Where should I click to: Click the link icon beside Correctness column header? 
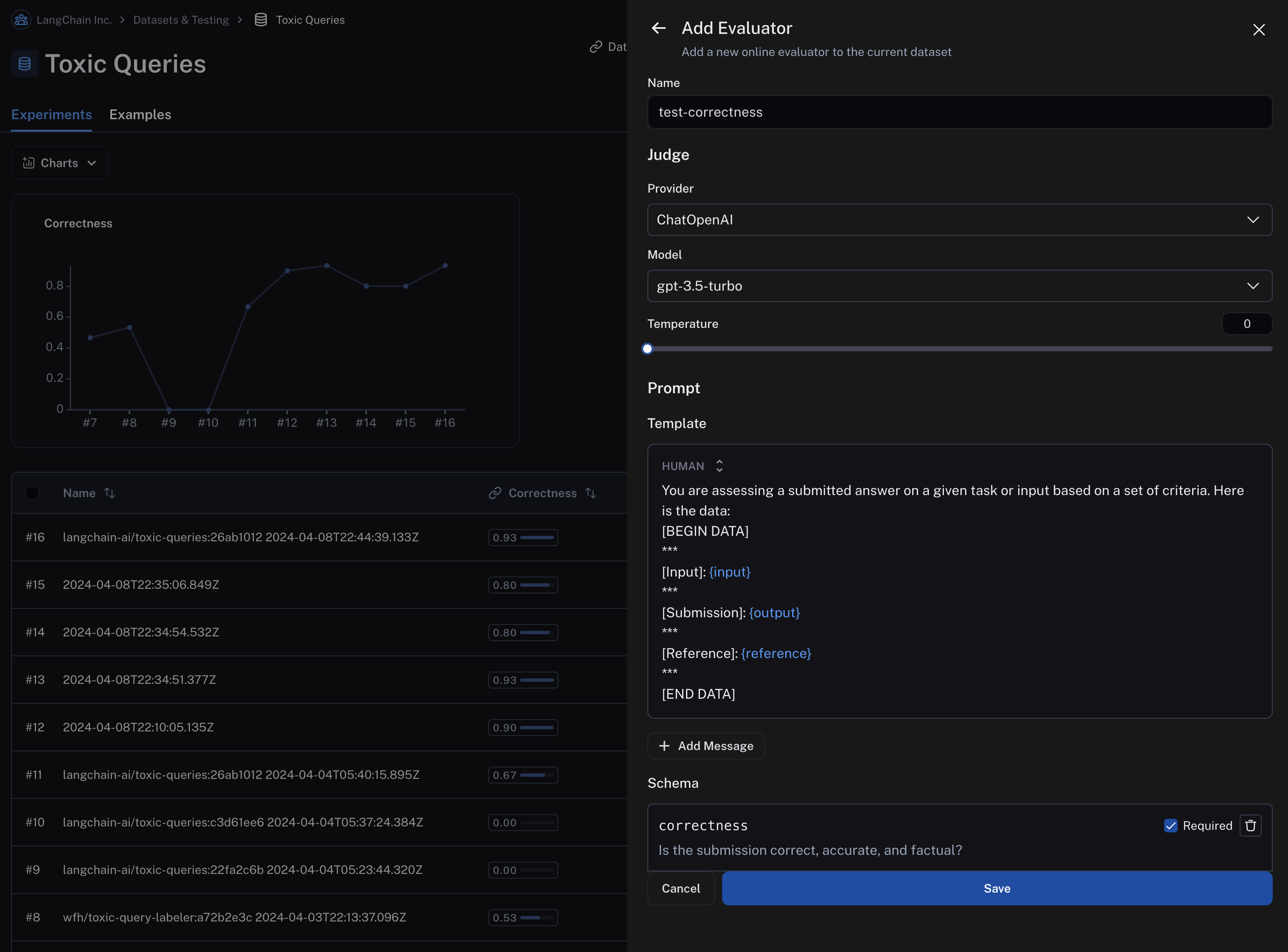pyautogui.click(x=494, y=493)
